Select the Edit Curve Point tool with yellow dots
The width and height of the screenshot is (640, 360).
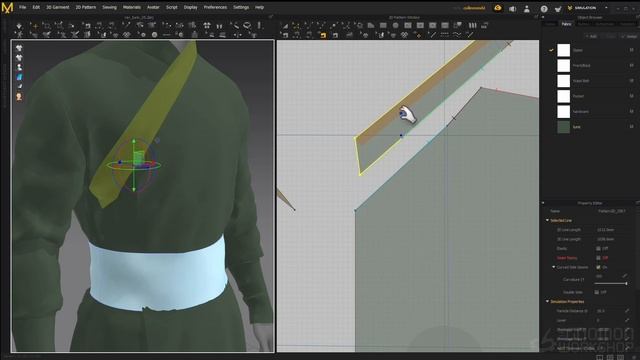[296, 26]
